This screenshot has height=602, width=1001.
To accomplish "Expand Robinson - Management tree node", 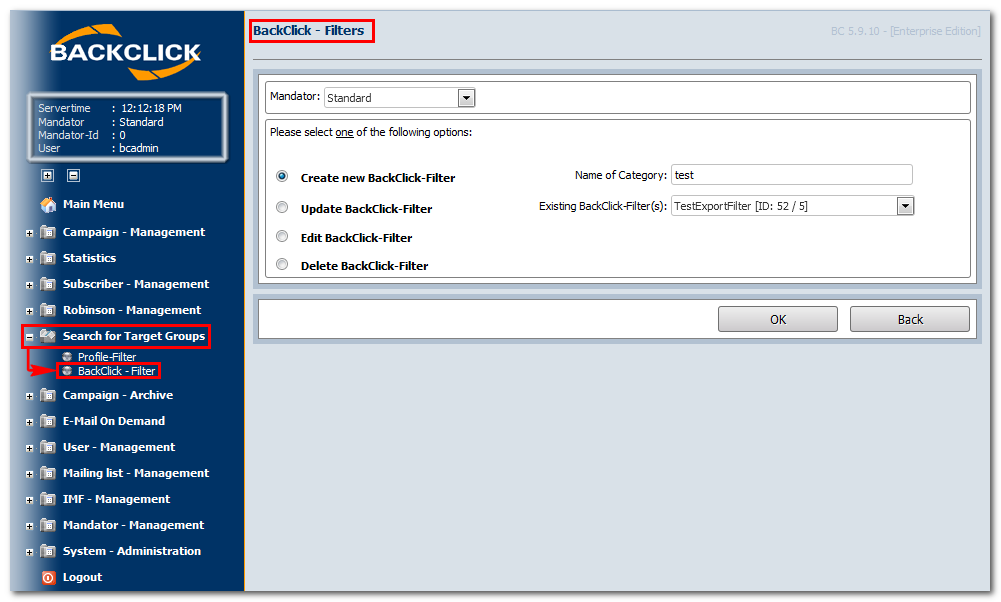I will pos(29,312).
